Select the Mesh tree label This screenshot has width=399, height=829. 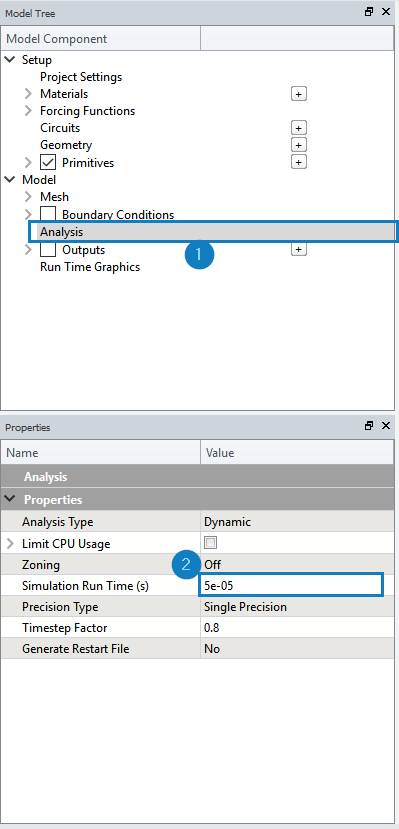54,197
